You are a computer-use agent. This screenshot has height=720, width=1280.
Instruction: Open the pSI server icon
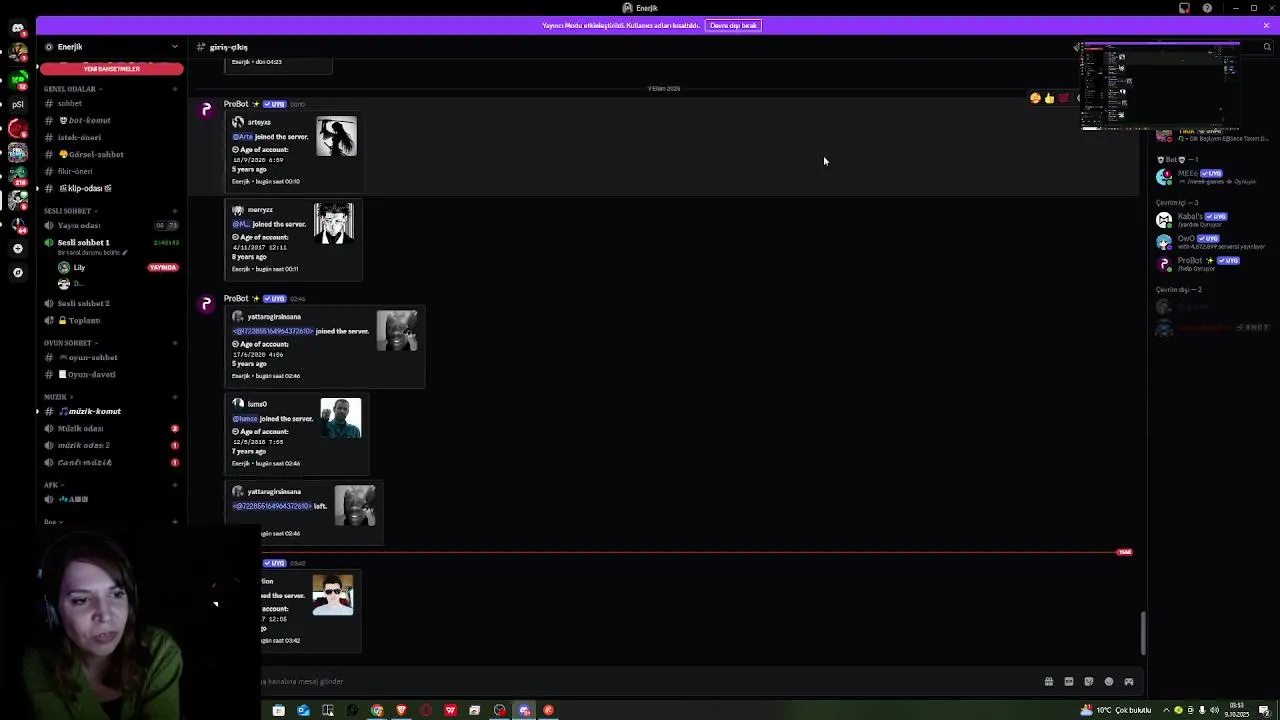[17, 104]
